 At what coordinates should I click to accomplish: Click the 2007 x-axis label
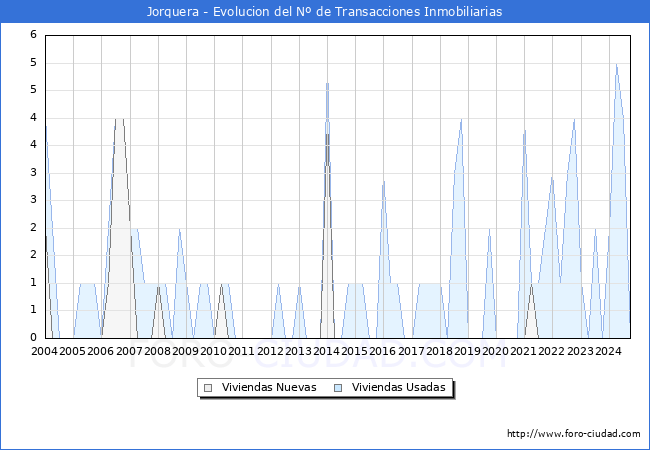129,351
